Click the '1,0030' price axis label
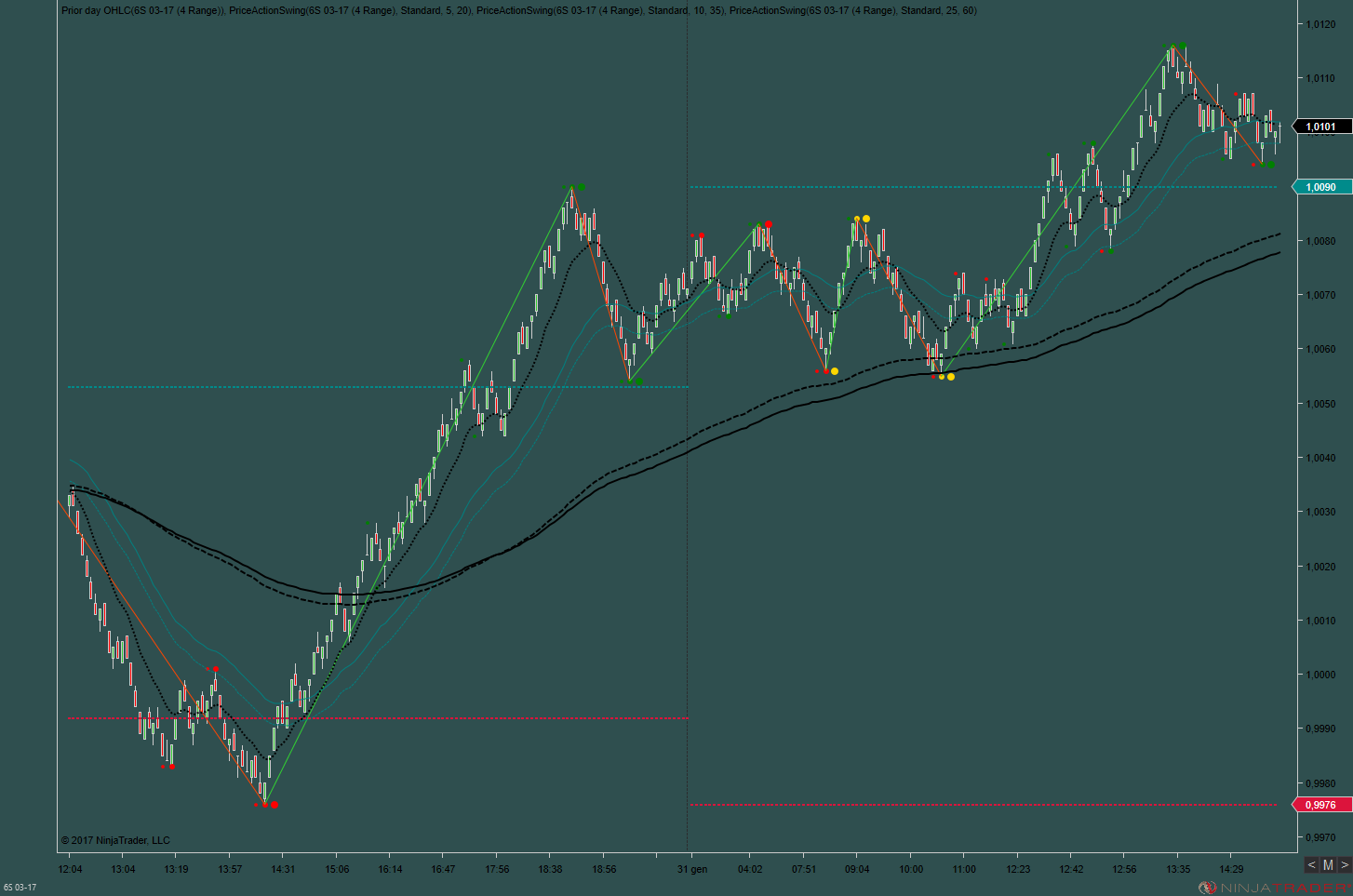Image resolution: width=1353 pixels, height=896 pixels. coord(1320,512)
